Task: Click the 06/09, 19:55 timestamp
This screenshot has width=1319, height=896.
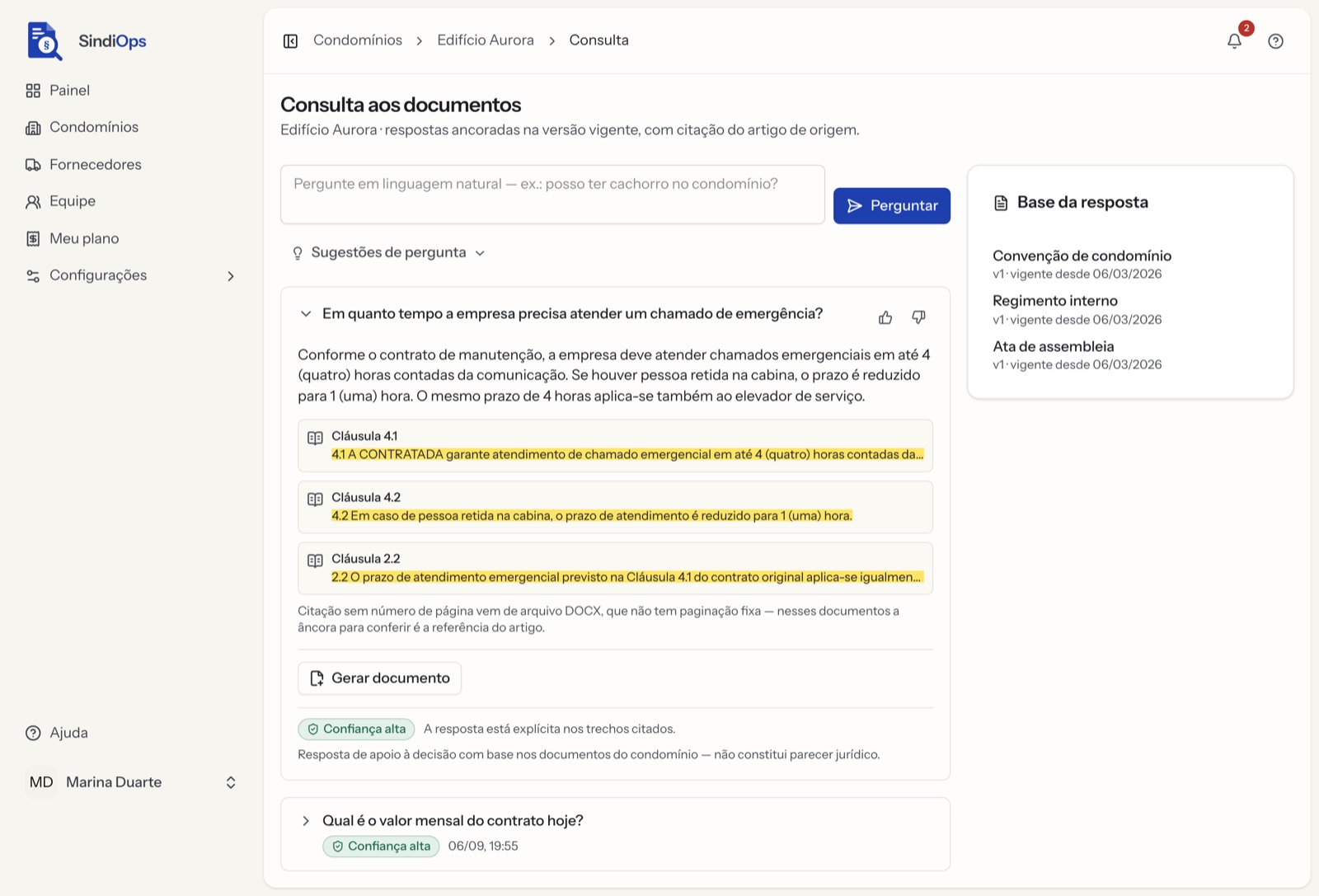Action: pos(483,846)
